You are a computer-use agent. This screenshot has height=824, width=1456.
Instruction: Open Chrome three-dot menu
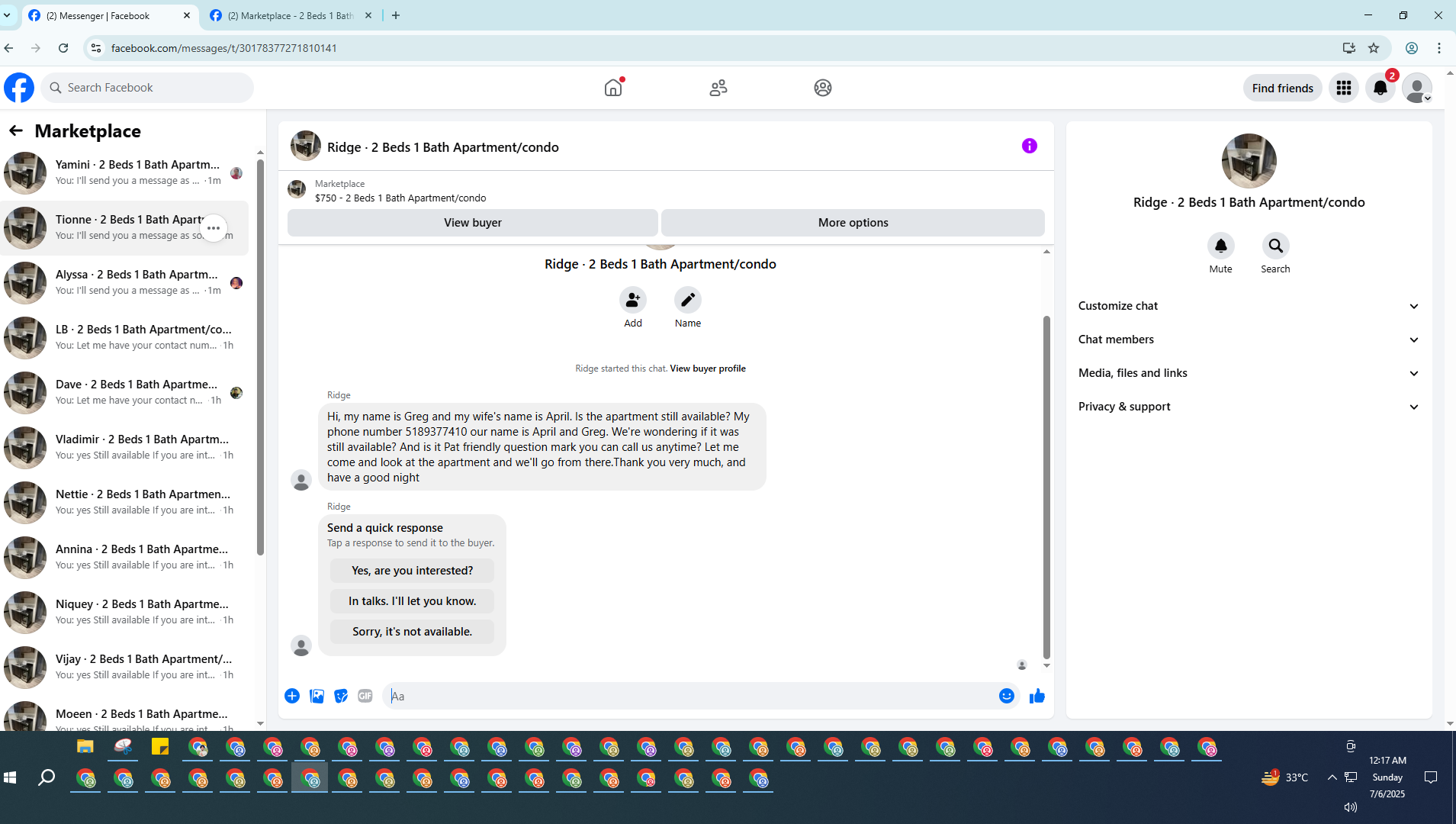click(1439, 48)
